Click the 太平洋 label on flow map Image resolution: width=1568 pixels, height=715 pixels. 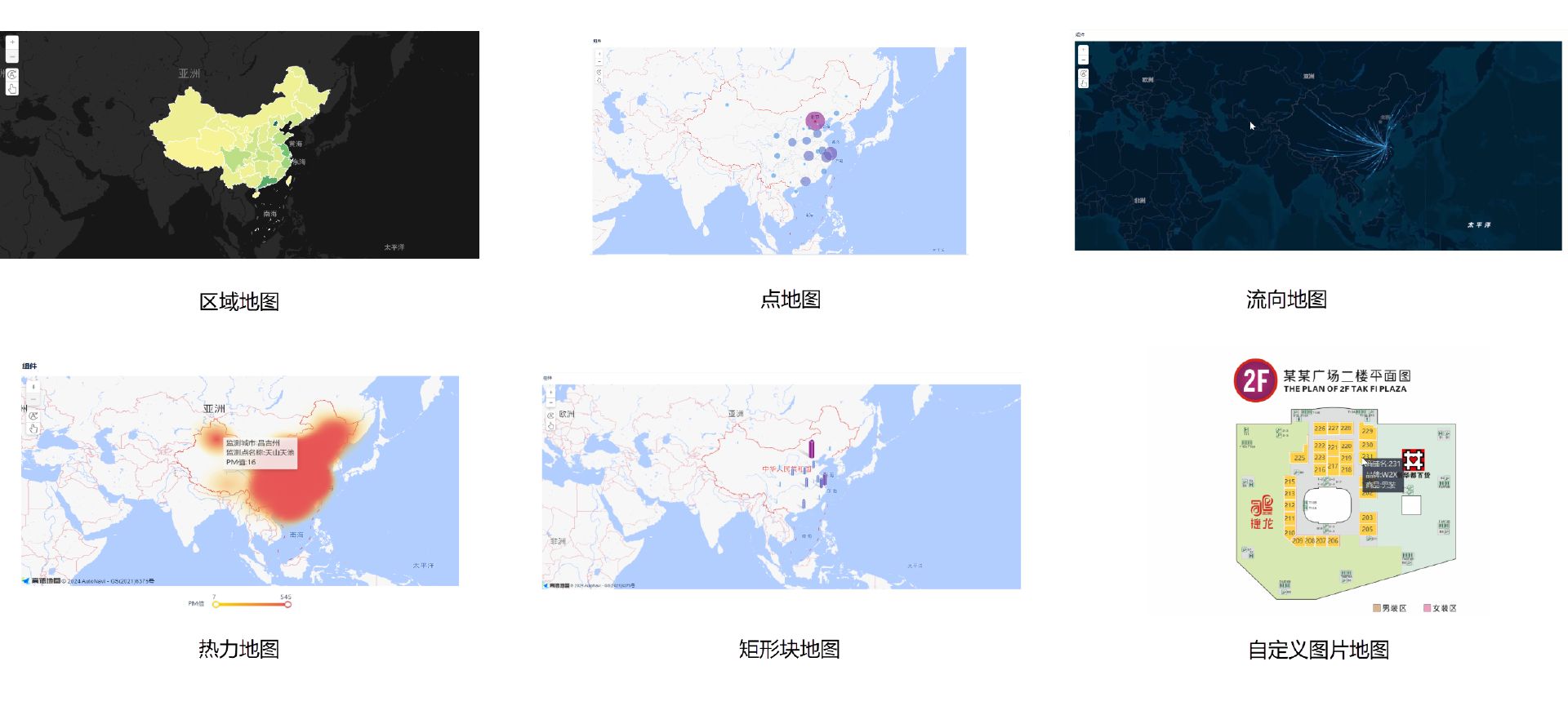point(1478,224)
